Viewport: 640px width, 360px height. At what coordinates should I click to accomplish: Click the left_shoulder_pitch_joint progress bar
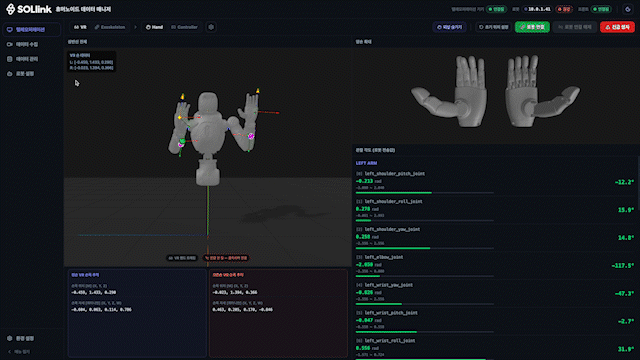pyautogui.click(x=424, y=193)
